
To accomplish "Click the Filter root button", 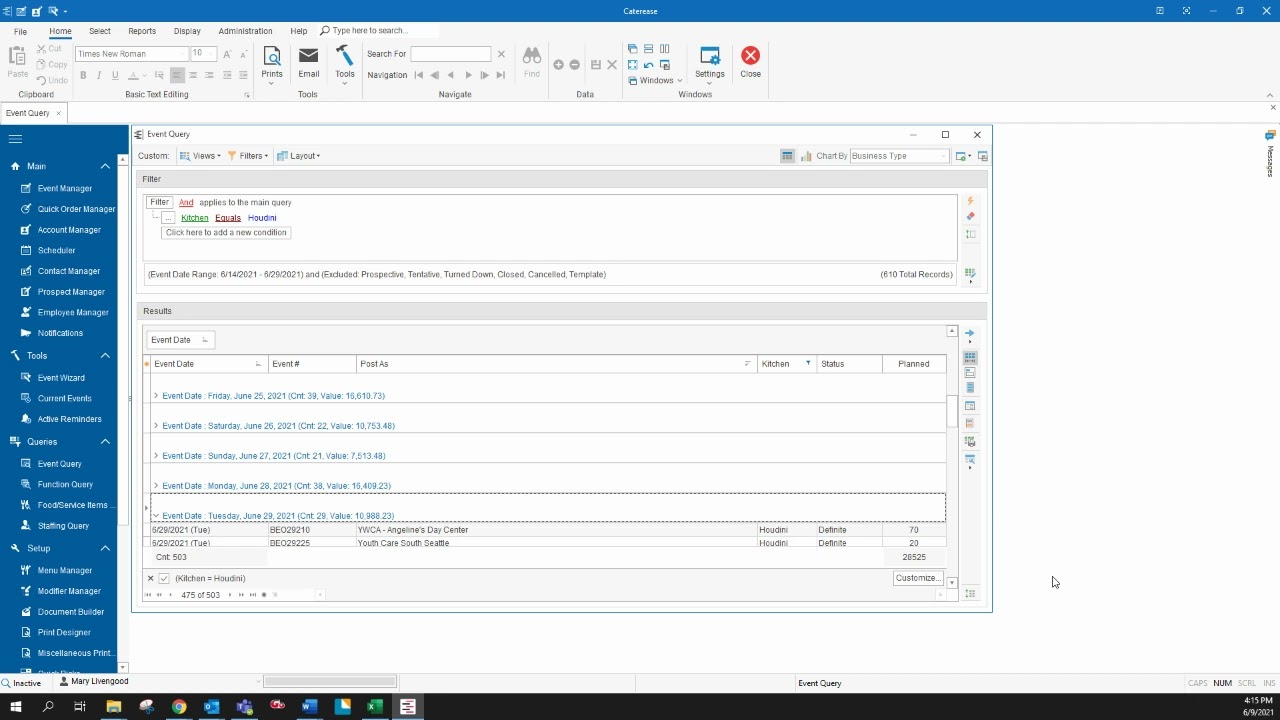I will pos(159,202).
